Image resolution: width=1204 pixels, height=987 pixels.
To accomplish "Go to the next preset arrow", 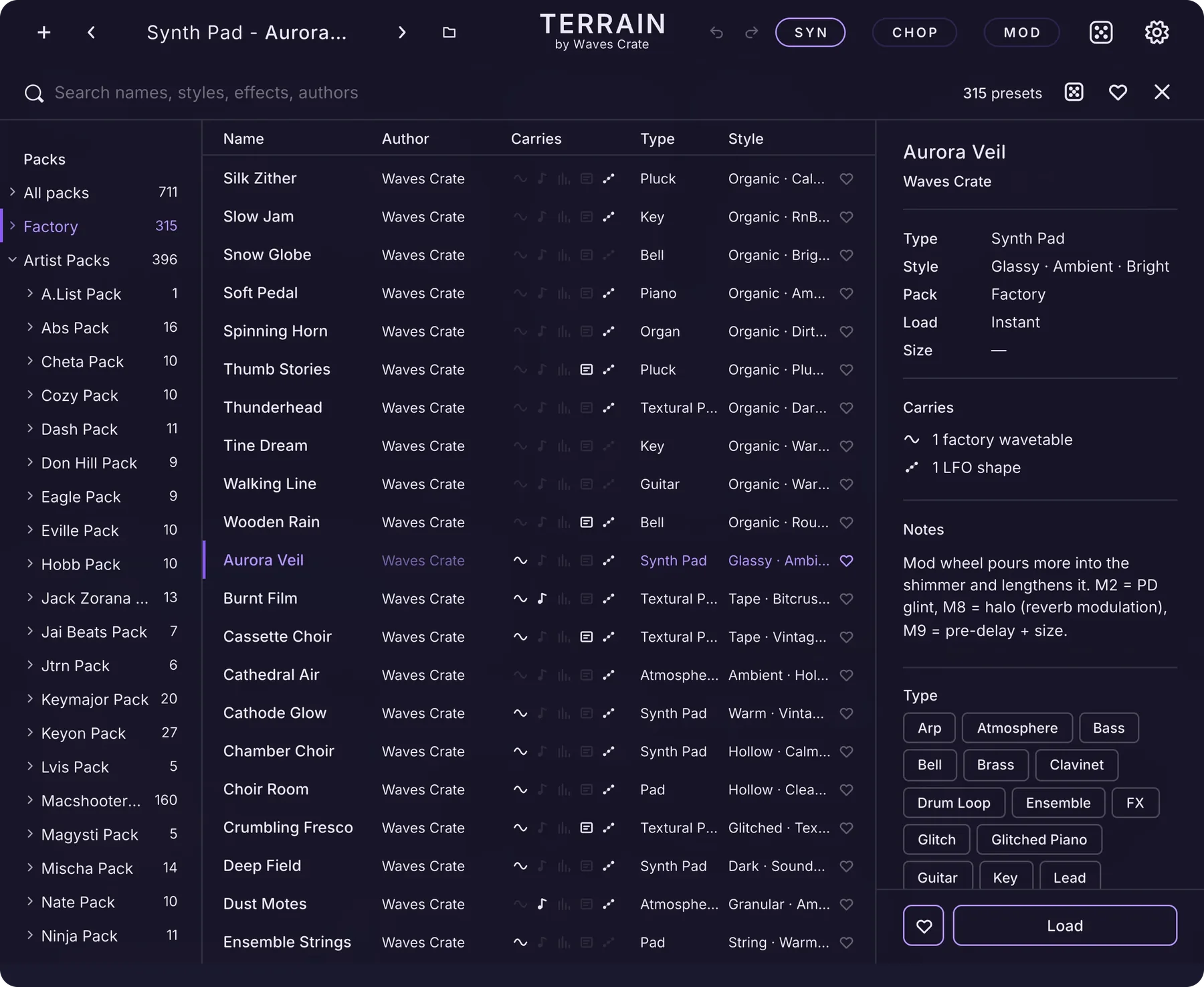I will [x=401, y=32].
